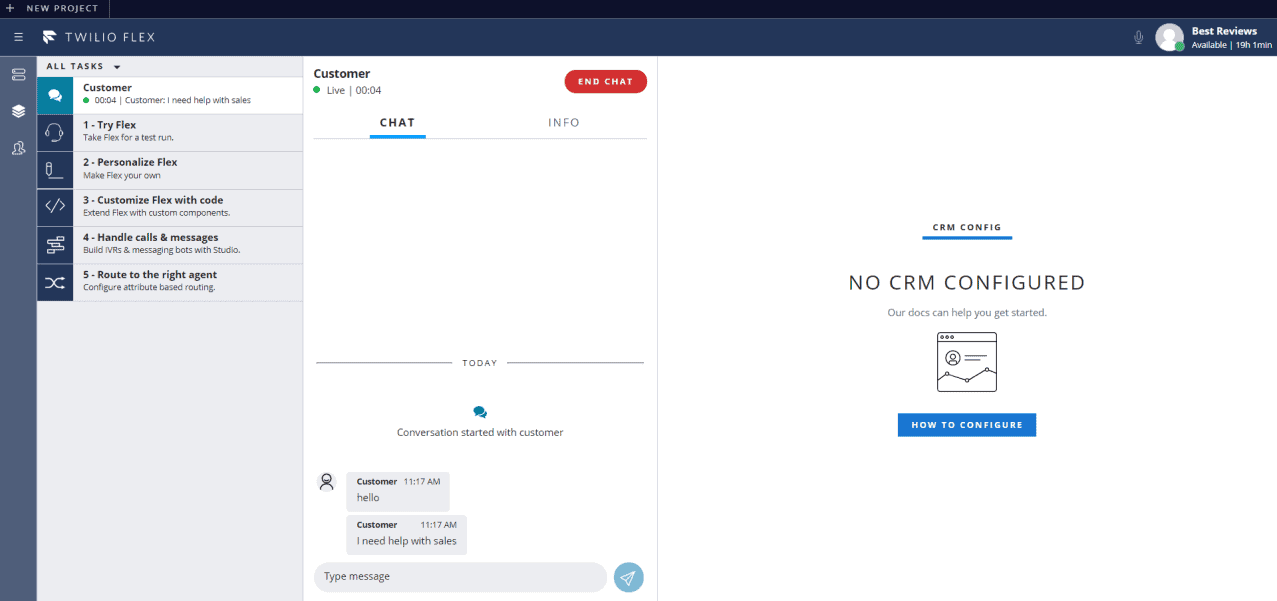This screenshot has height=601, width=1277.
Task: Click the send message paper plane icon
Action: coord(629,577)
